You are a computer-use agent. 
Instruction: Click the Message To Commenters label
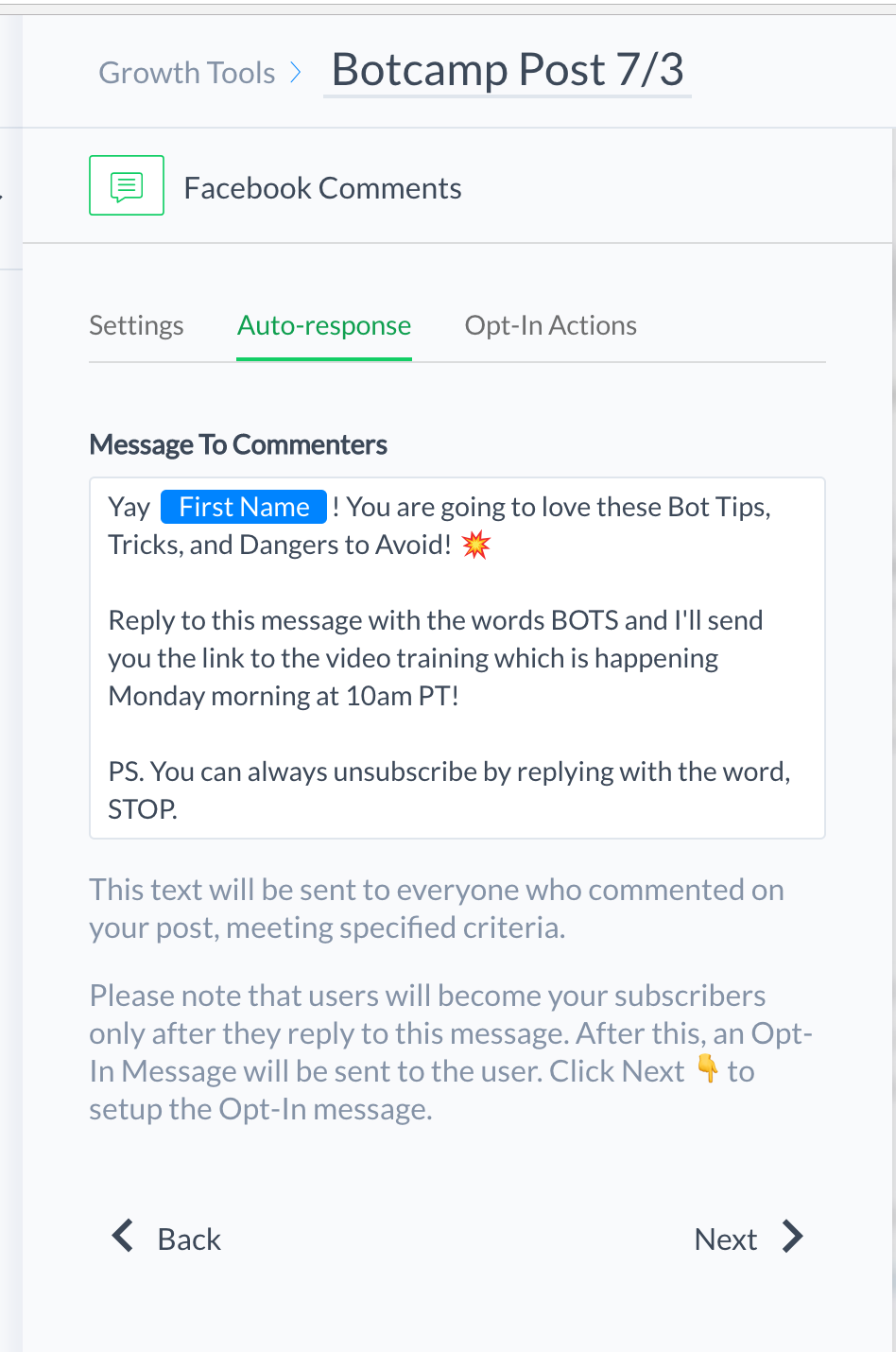coord(238,444)
